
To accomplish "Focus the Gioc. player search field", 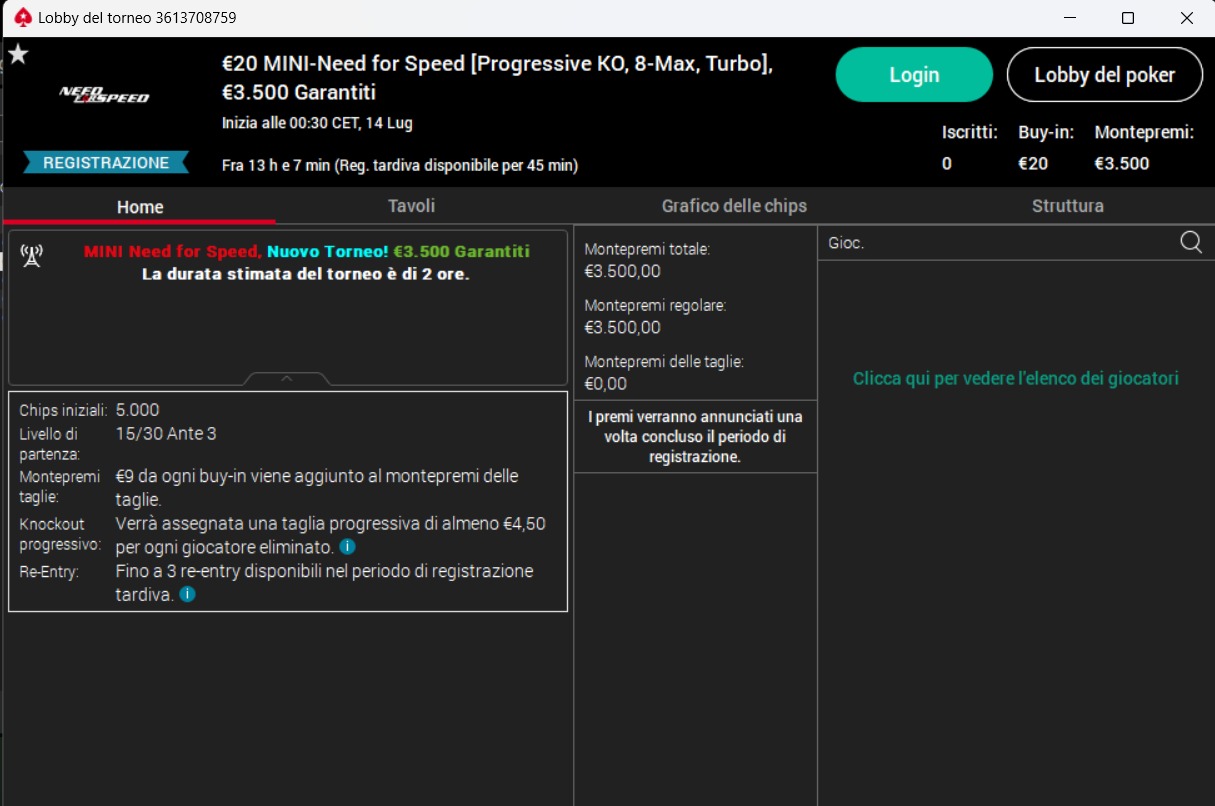I will pyautogui.click(x=1000, y=243).
